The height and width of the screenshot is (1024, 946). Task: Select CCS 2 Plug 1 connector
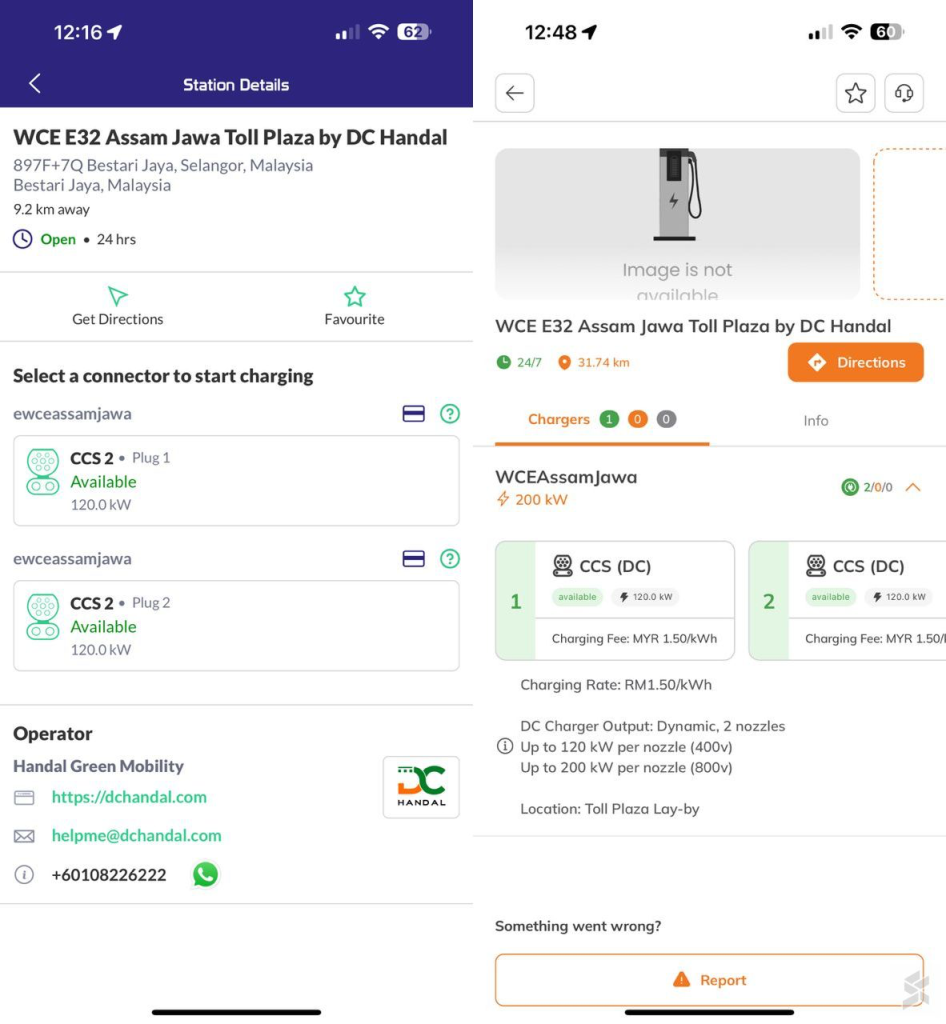236,481
